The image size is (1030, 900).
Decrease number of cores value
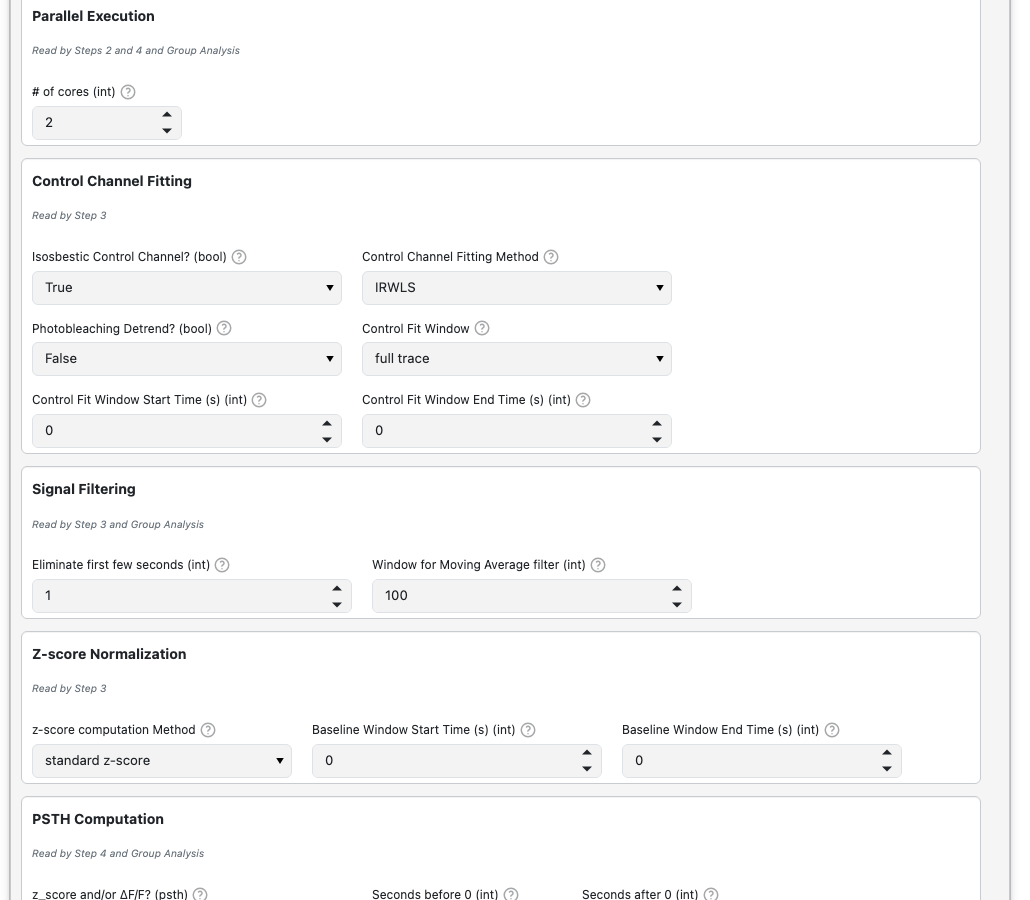pyautogui.click(x=167, y=131)
